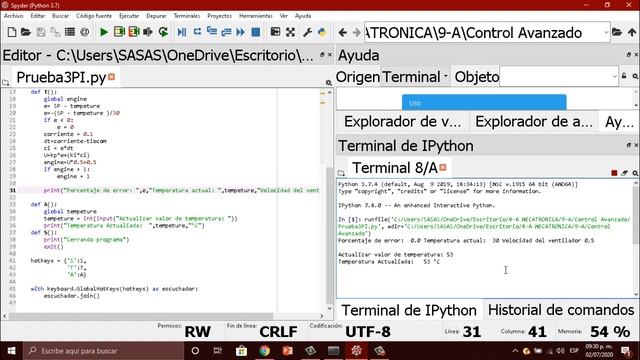
Task: Switch to Historial de comandos tab
Action: click(561, 310)
